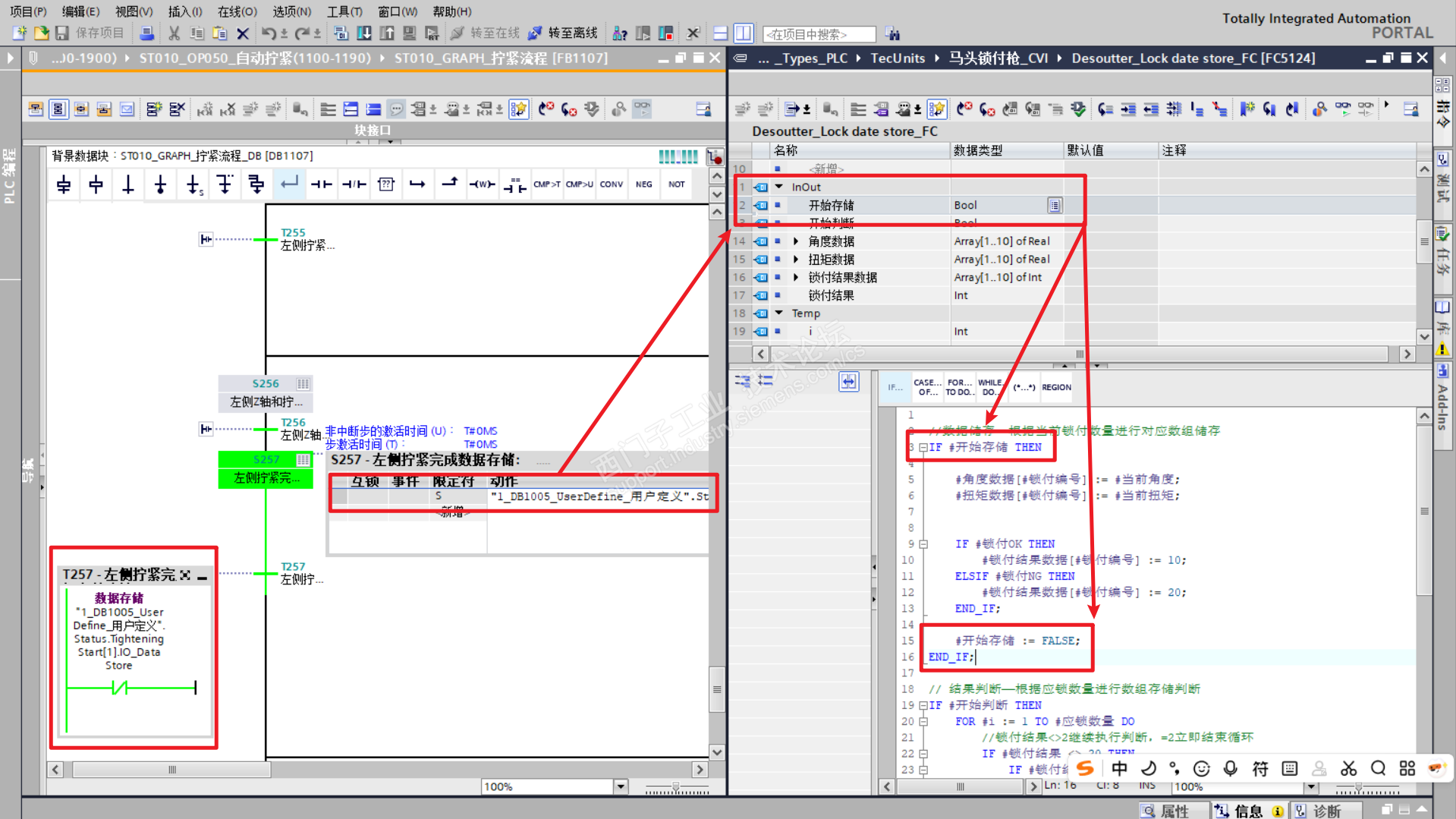Insert CMP>U comparator element
The image size is (1456, 819).
coord(580,184)
